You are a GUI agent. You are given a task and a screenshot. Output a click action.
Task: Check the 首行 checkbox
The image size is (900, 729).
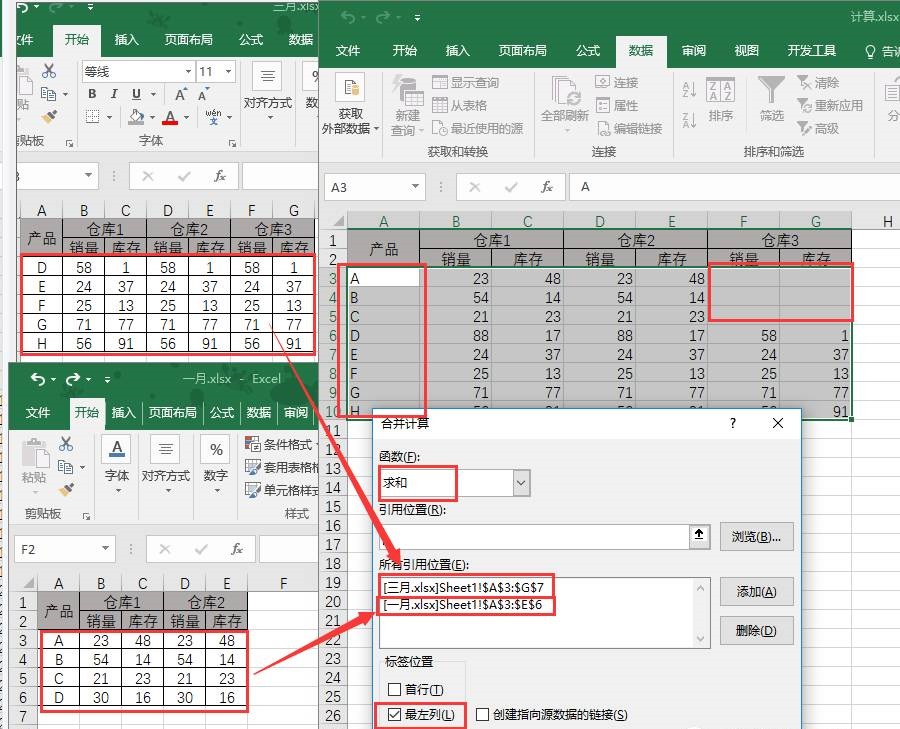point(394,689)
